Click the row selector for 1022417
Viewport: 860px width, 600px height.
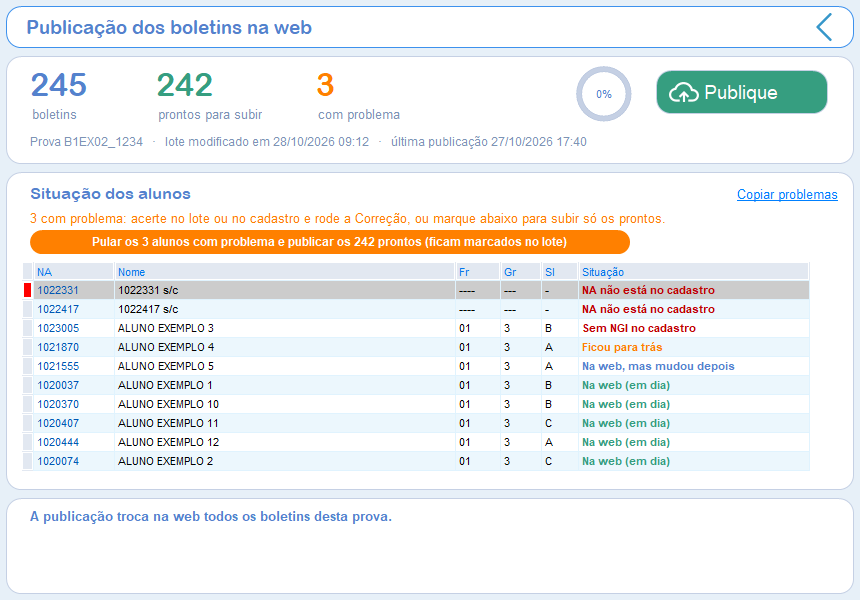point(27,309)
